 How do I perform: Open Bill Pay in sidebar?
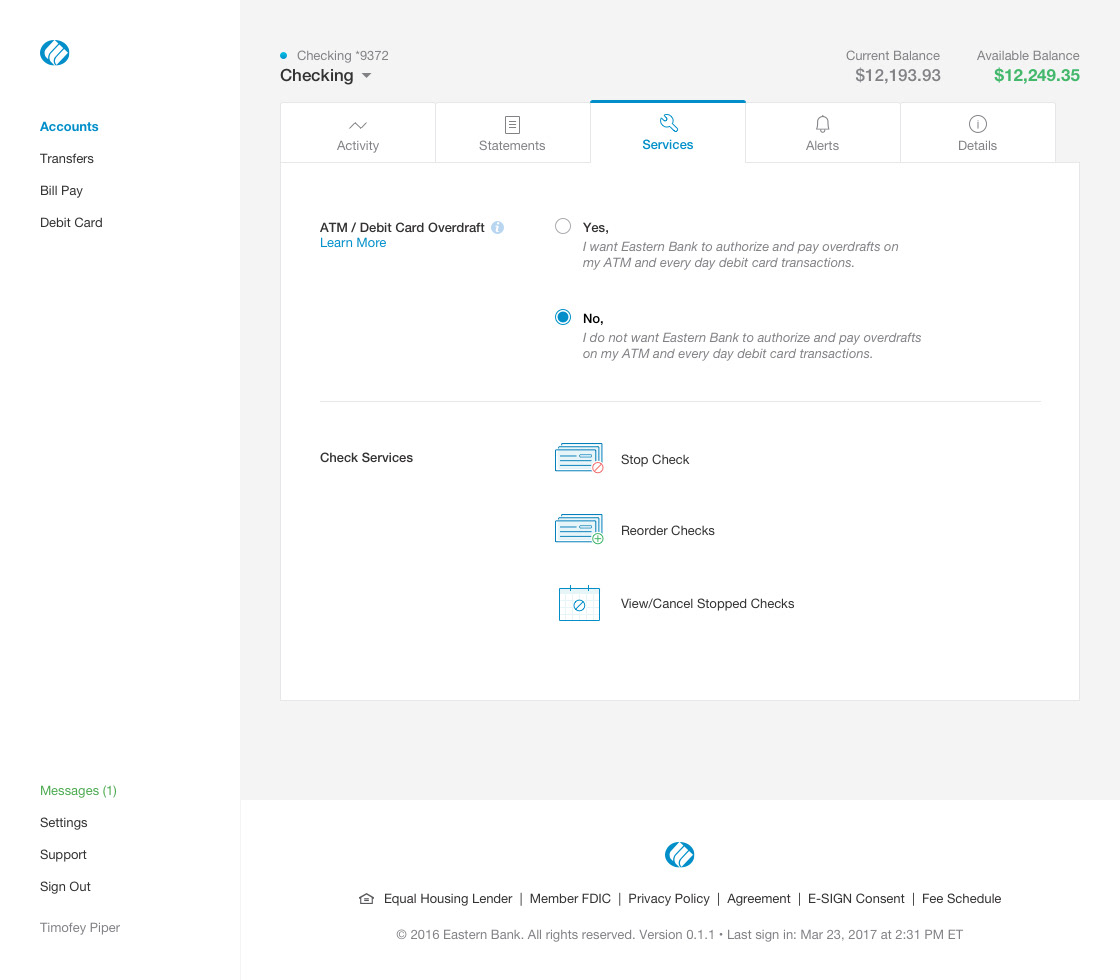pos(61,191)
